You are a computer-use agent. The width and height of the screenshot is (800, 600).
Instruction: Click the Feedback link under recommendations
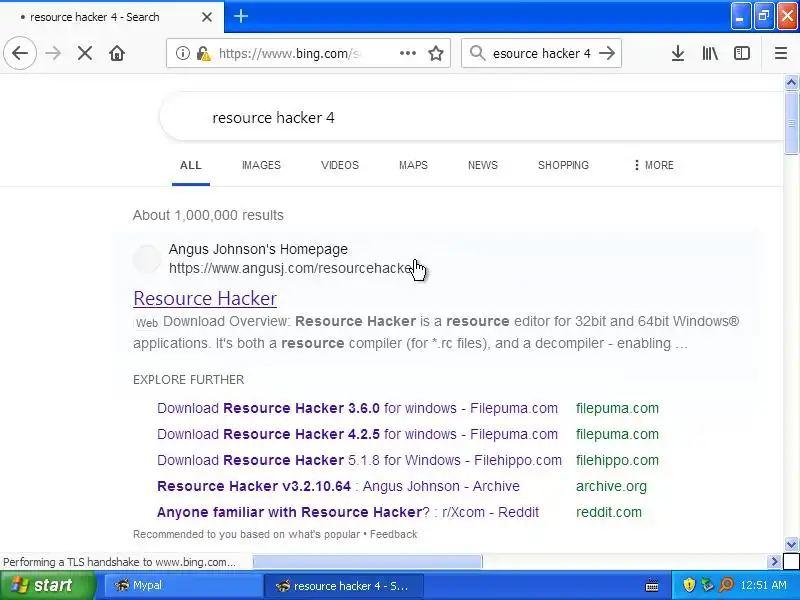coord(393,534)
